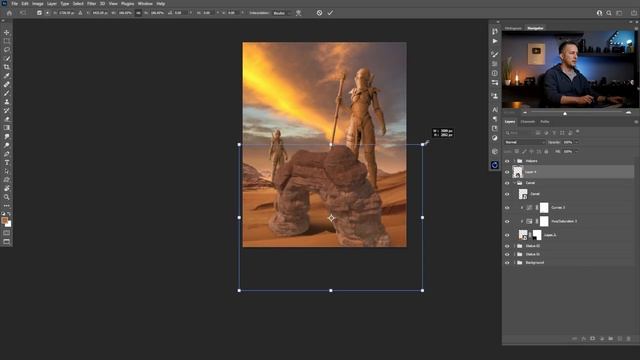The image size is (640, 360).
Task: Select the Eyedropper tool
Action: tap(7, 76)
